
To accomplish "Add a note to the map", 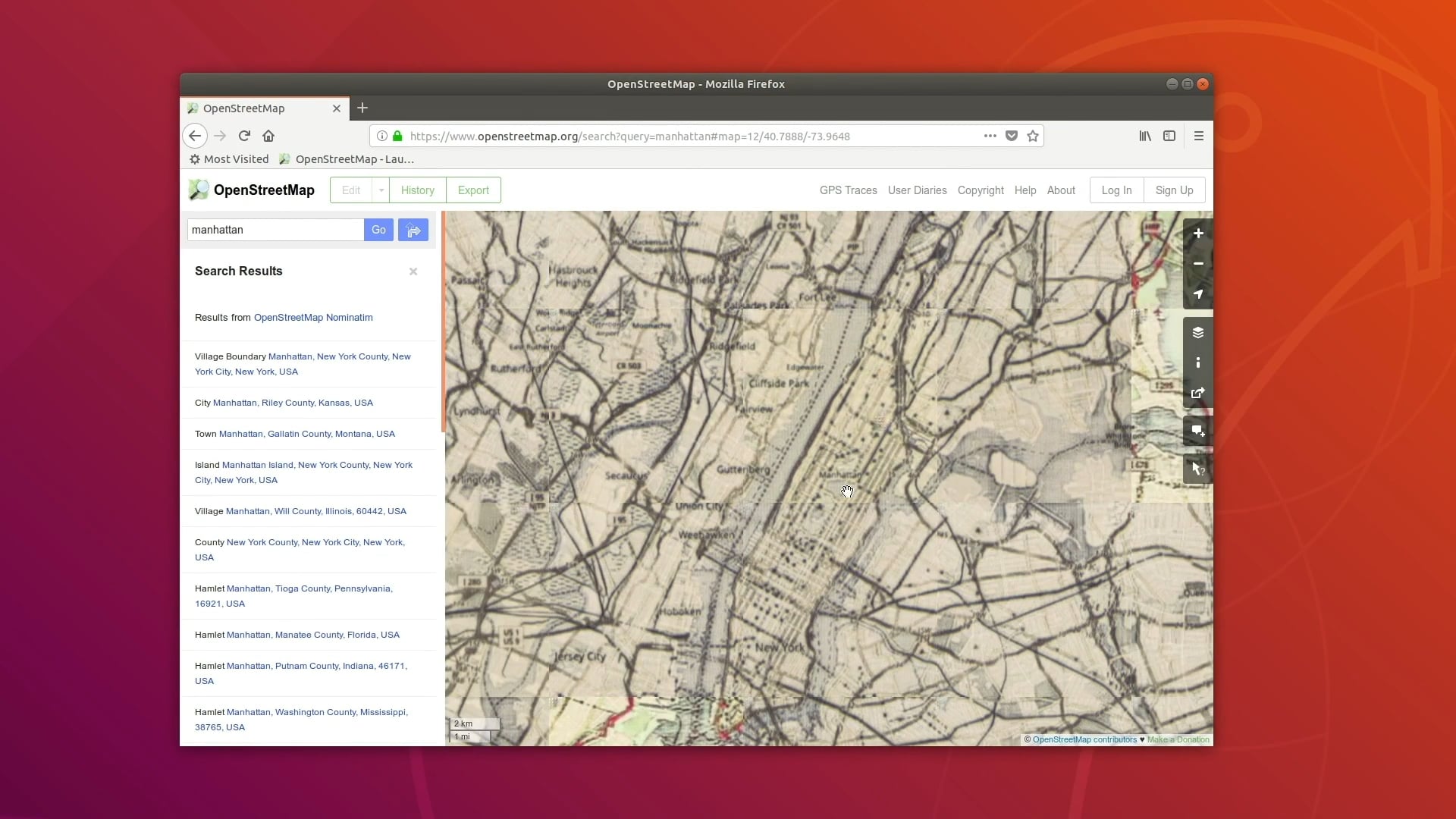I will click(x=1197, y=430).
